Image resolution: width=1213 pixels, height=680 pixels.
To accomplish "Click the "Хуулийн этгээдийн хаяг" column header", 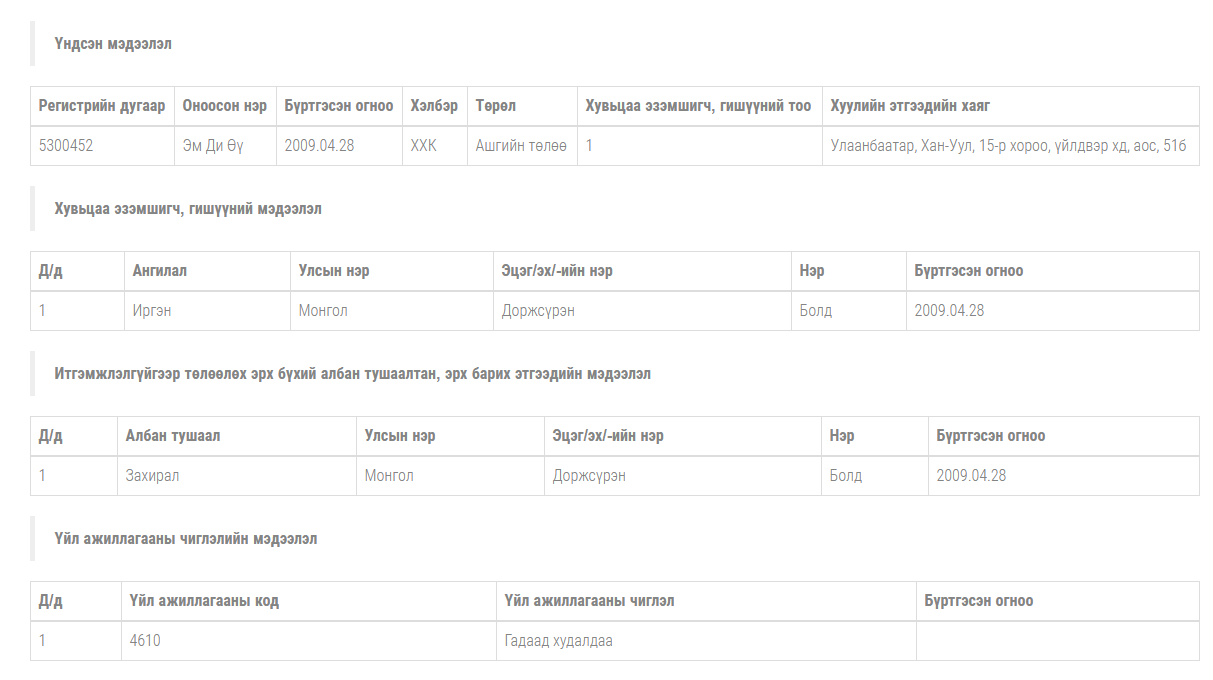I will click(910, 106).
